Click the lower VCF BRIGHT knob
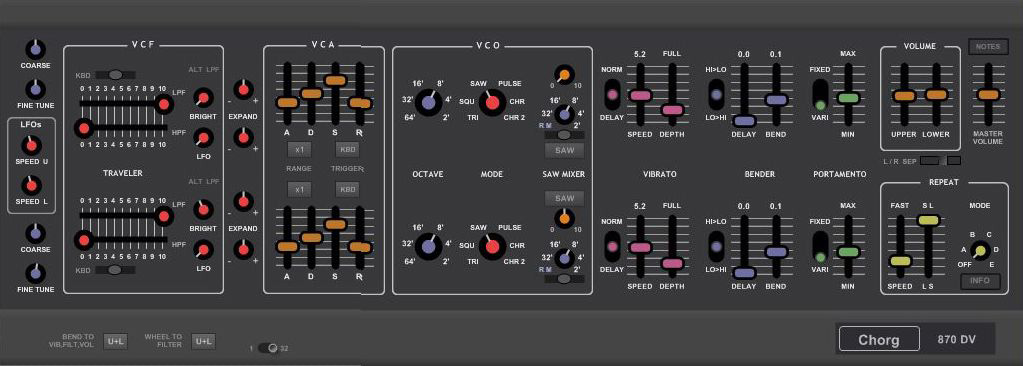1023x366 pixels. coord(203,209)
